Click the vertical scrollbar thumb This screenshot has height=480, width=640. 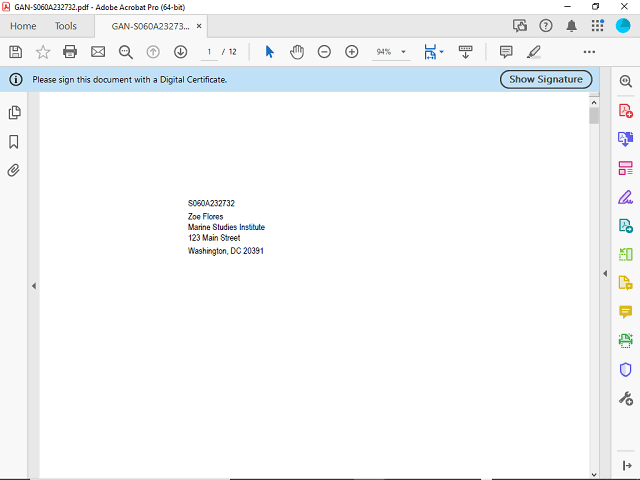click(x=594, y=116)
